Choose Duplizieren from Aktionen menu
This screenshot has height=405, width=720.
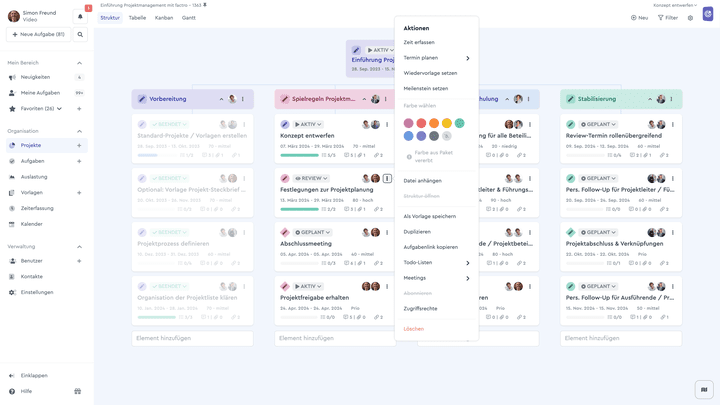[x=417, y=232]
